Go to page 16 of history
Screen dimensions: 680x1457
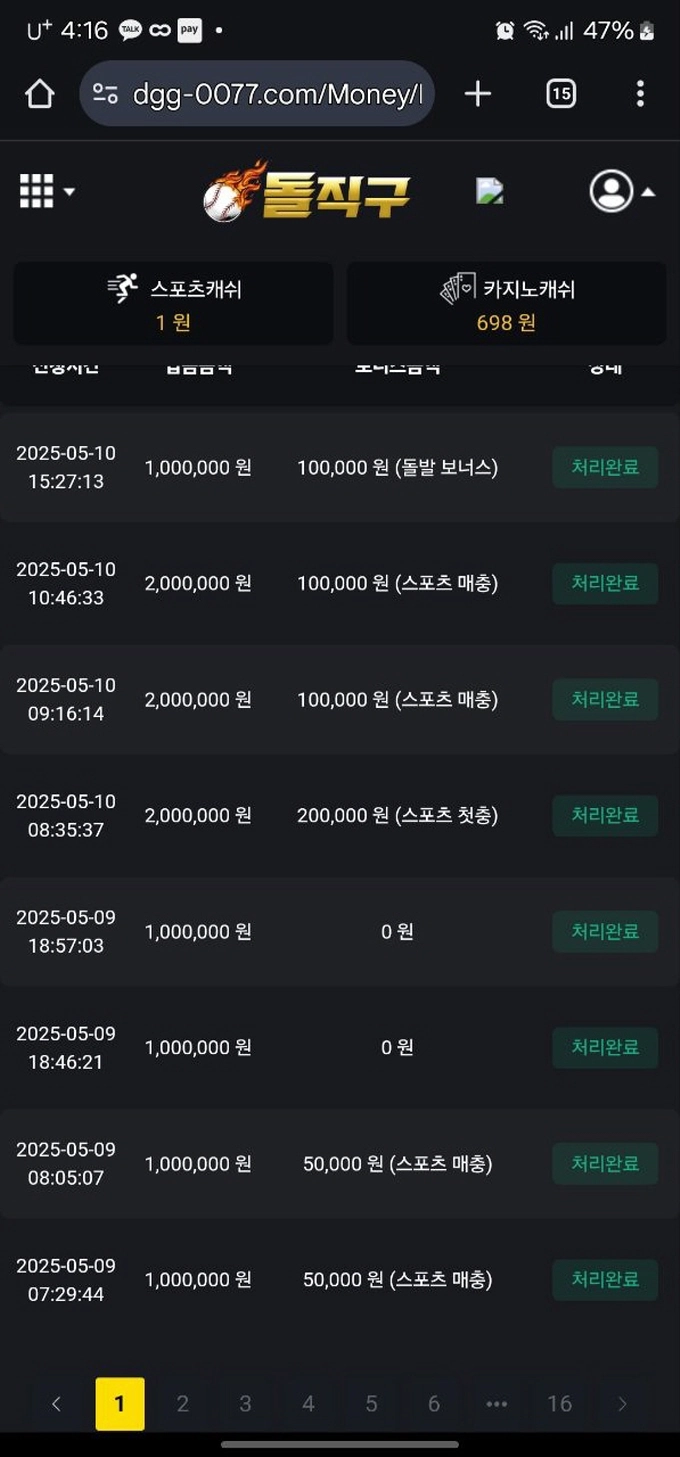(559, 1404)
